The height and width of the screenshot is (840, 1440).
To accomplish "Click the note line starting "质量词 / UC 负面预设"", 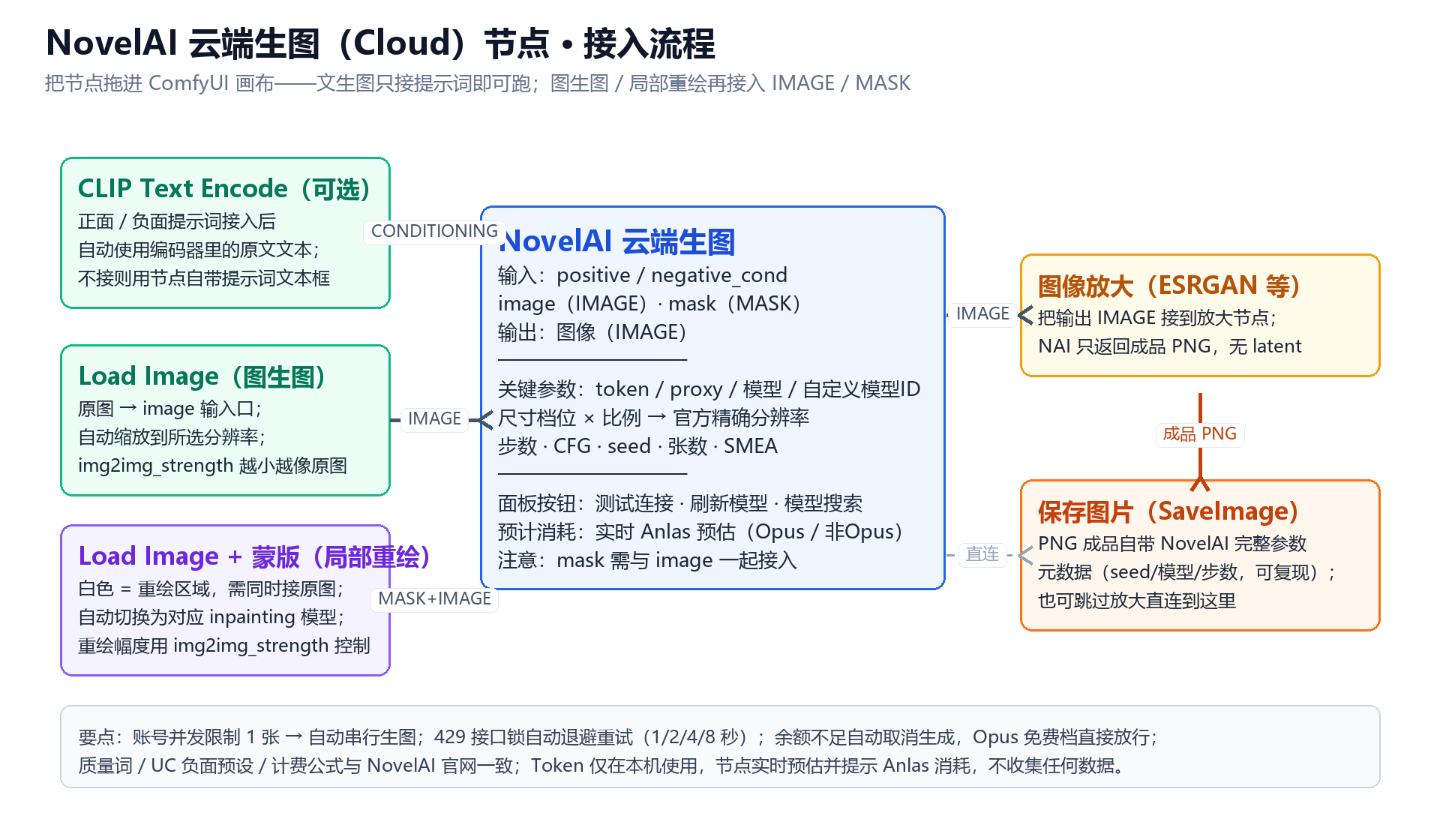I will 601,766.
